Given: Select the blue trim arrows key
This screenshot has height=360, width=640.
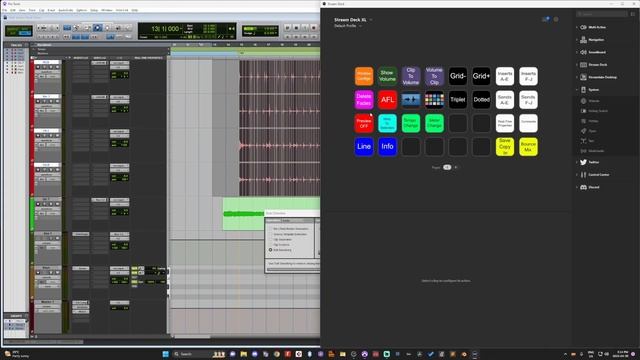Looking at the screenshot, I should 411,100.
